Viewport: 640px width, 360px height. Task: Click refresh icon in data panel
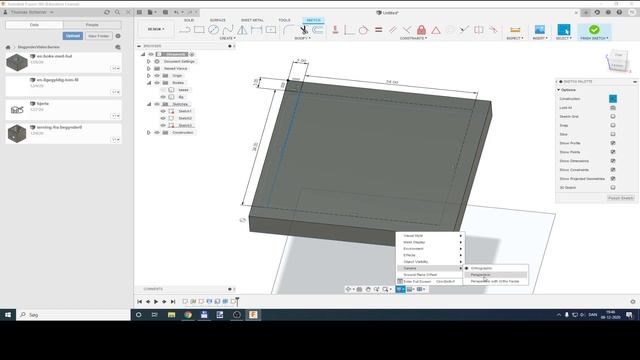107,12
